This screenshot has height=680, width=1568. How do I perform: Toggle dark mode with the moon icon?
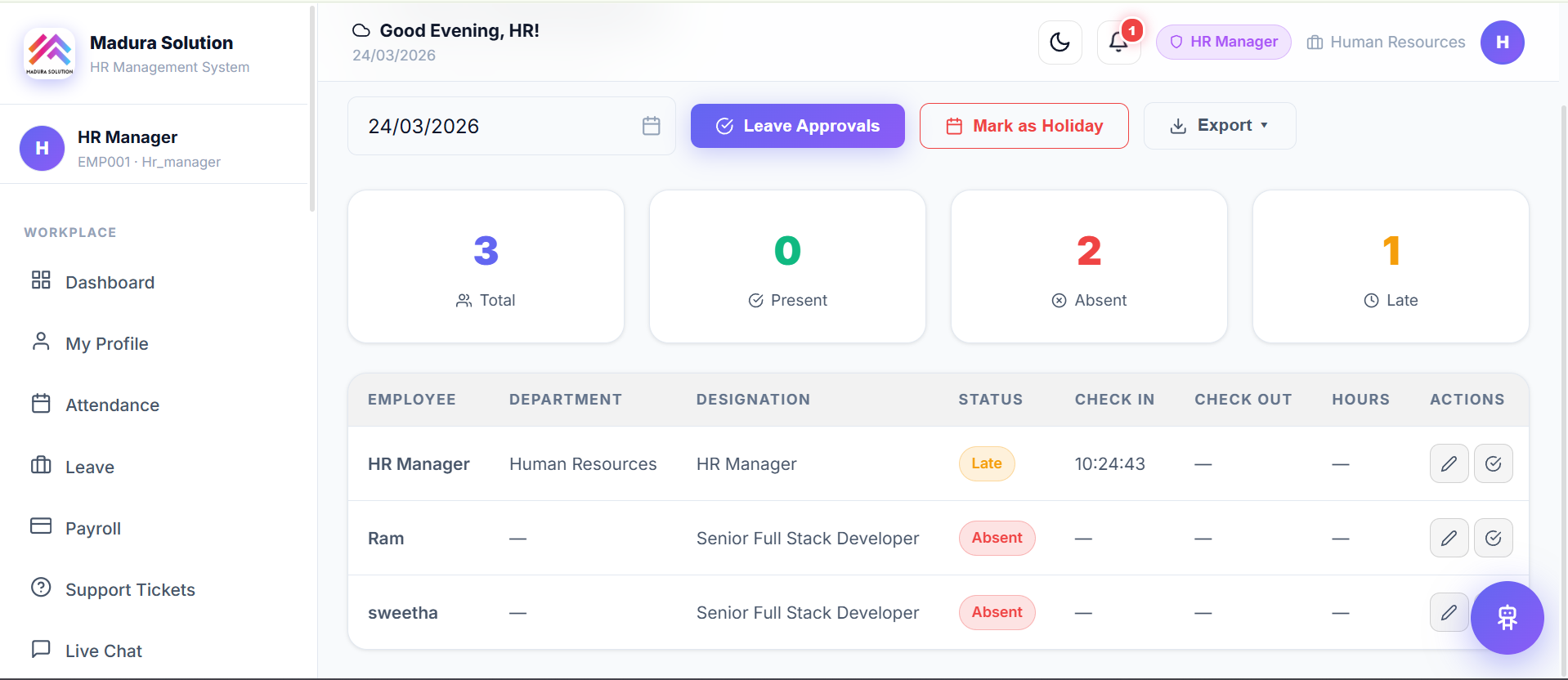(x=1060, y=42)
